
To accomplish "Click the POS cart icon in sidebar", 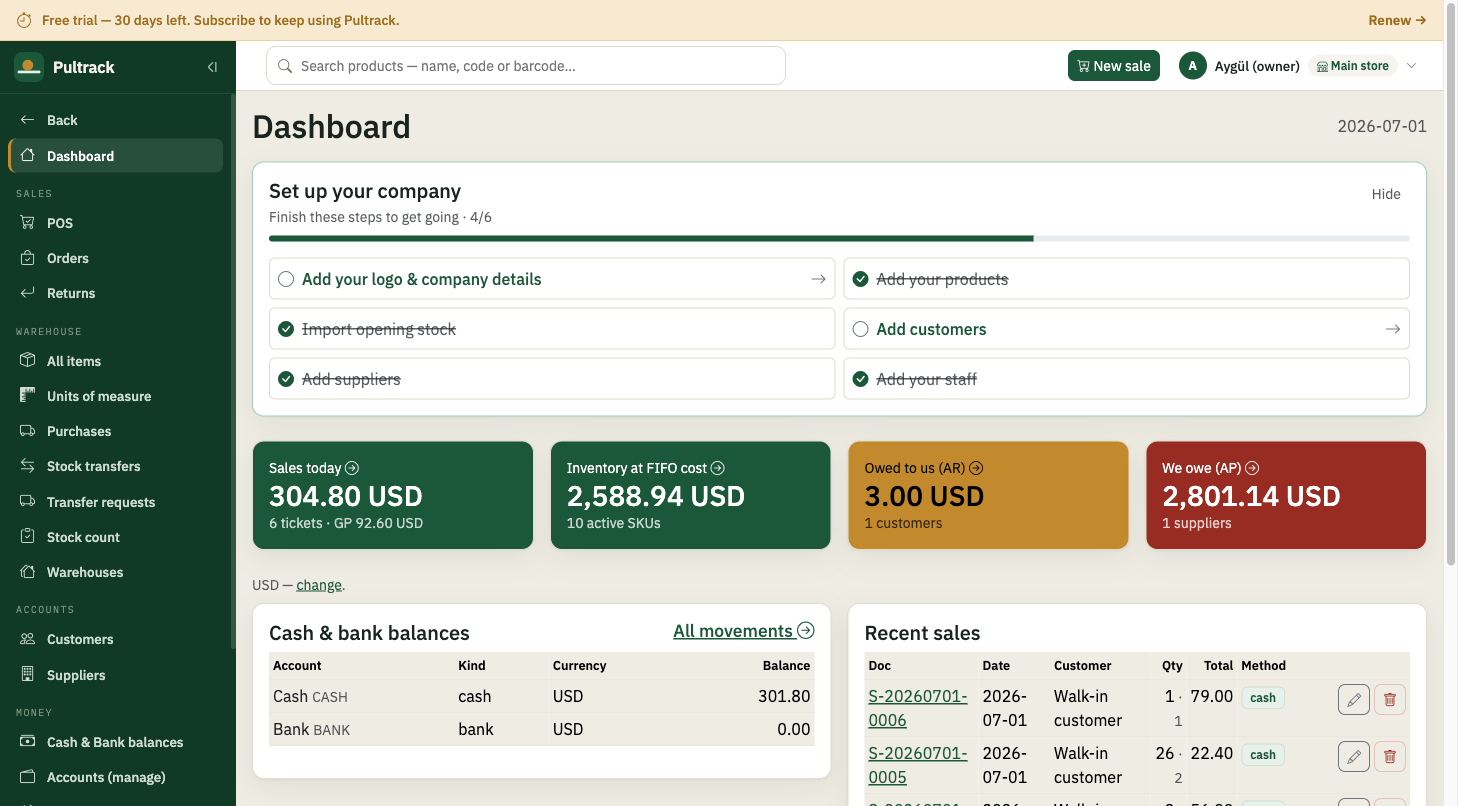I will [x=28, y=223].
